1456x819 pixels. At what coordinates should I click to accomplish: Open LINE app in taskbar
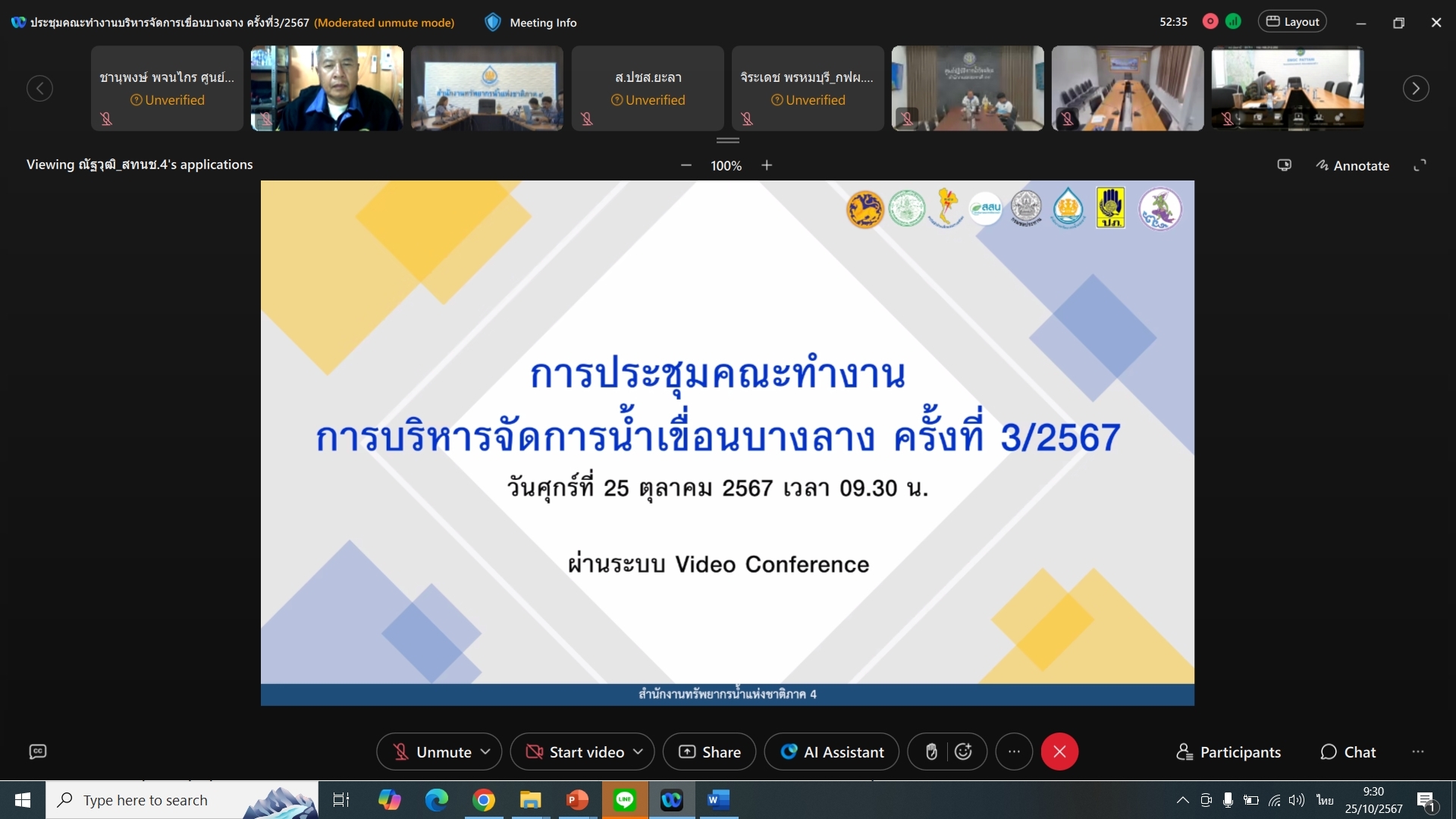[625, 800]
